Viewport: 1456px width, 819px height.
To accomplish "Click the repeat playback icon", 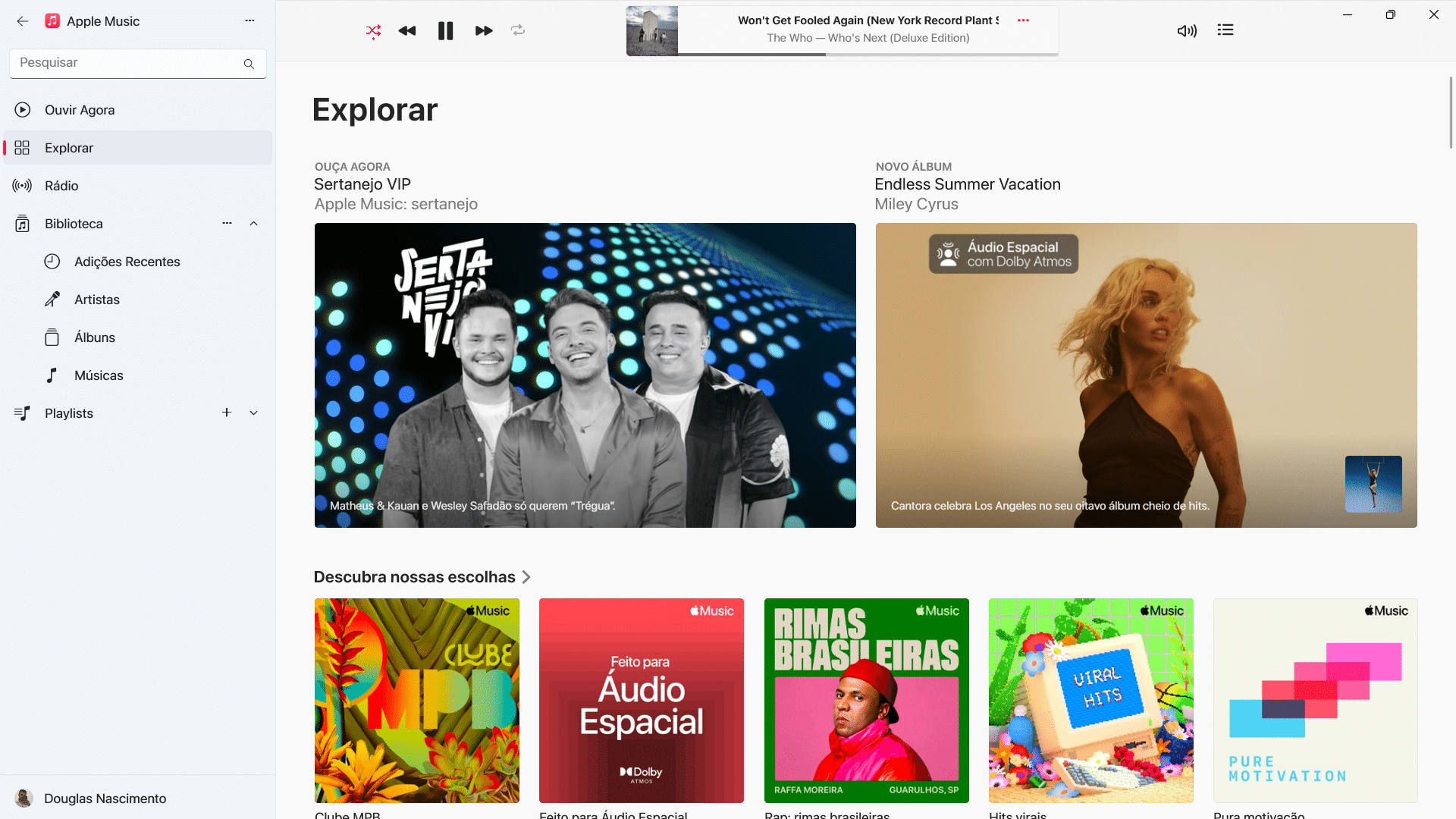I will [x=519, y=30].
